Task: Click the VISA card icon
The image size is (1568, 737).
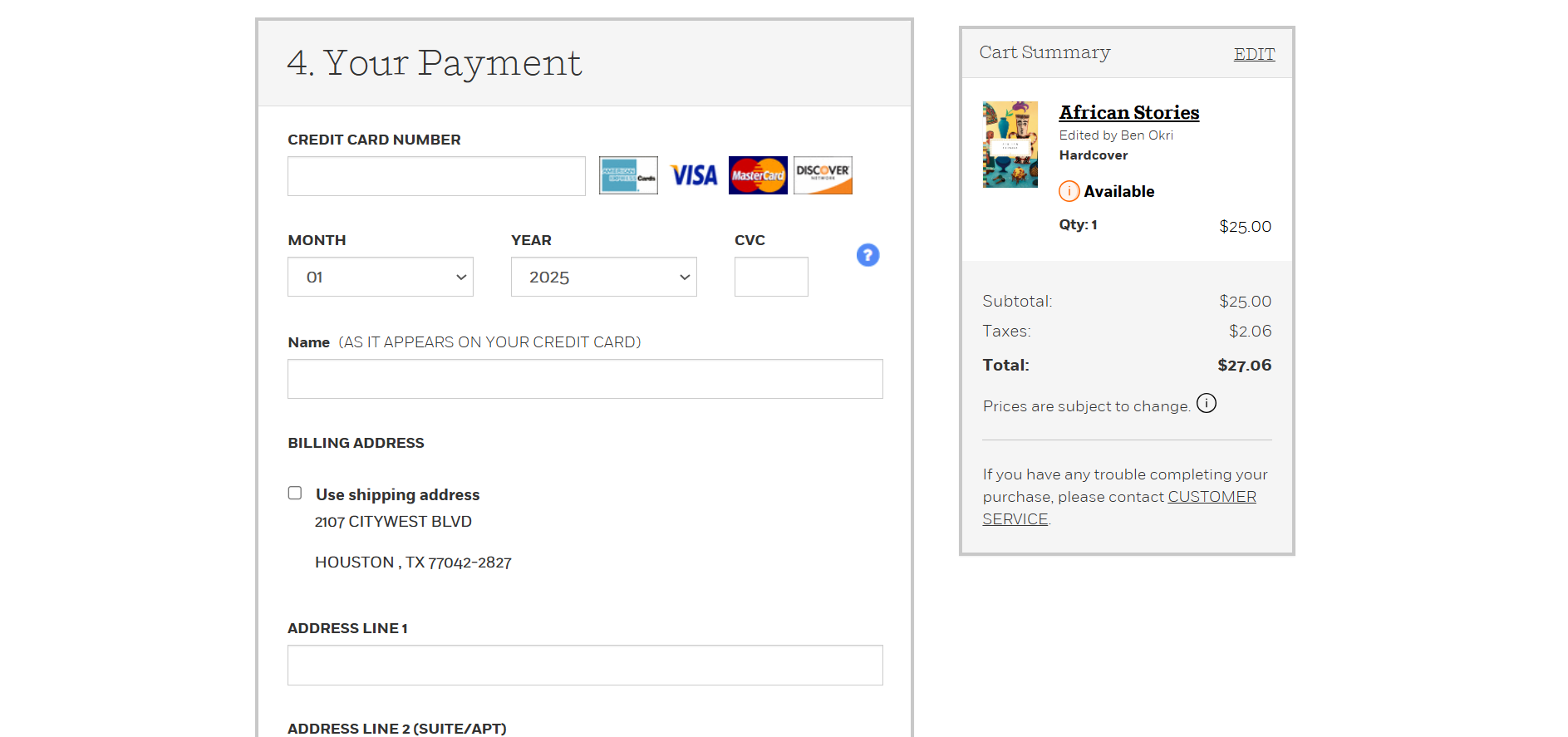Action: click(x=693, y=175)
